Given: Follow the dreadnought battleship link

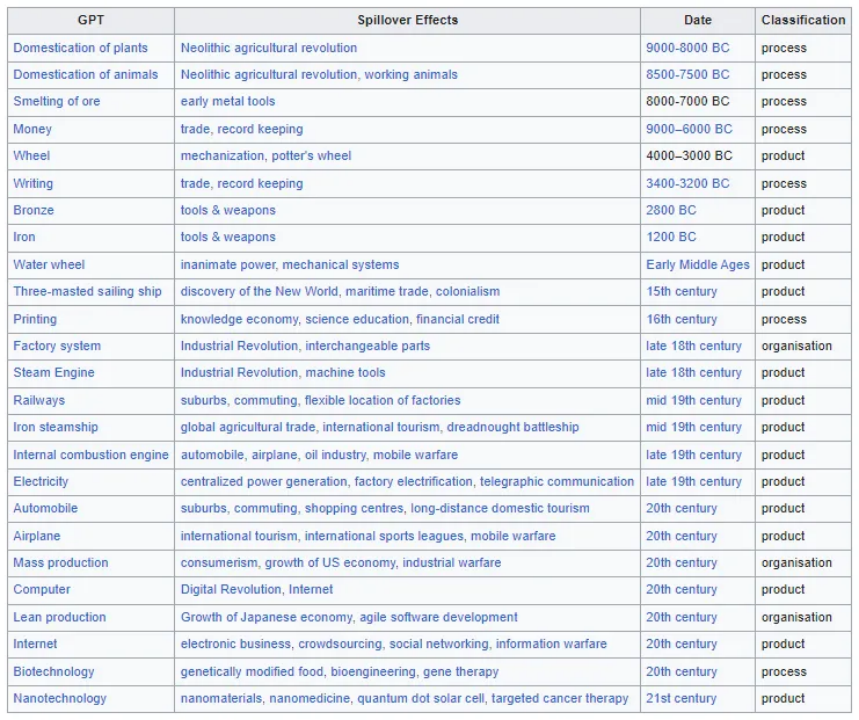Looking at the screenshot, I should point(513,427).
